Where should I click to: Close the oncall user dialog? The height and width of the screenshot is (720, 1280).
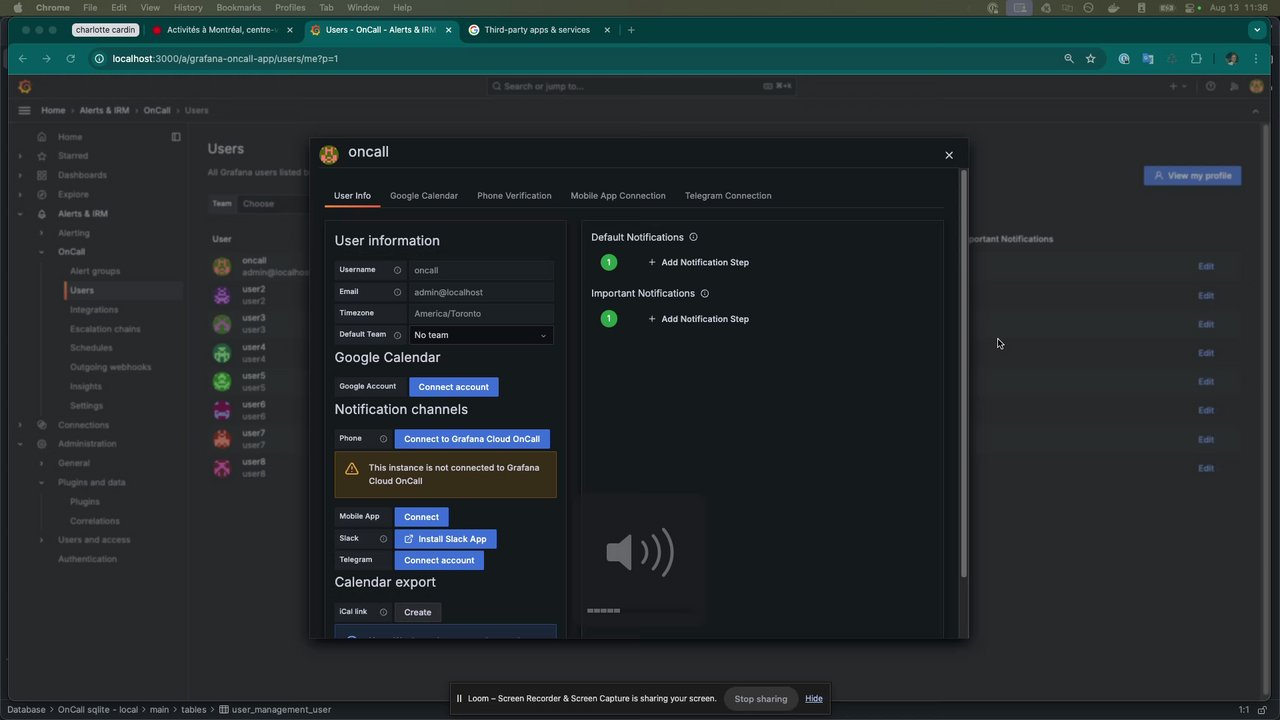949,155
